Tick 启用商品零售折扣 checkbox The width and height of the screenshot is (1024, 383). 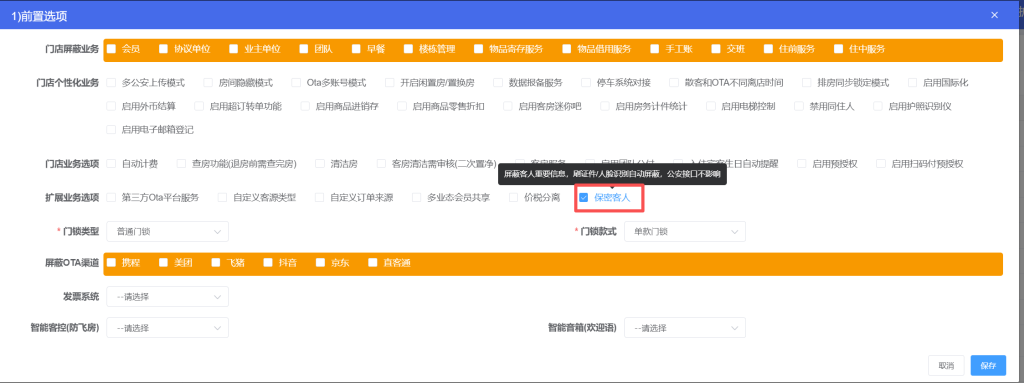pos(402,106)
